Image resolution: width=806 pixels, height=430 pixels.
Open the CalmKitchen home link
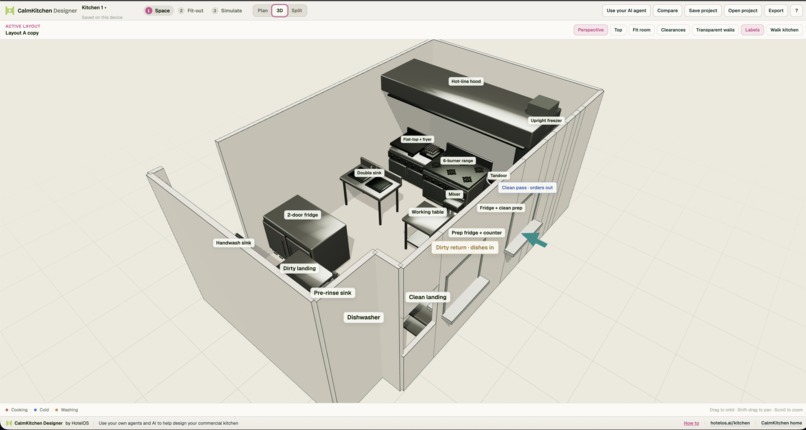[781, 423]
